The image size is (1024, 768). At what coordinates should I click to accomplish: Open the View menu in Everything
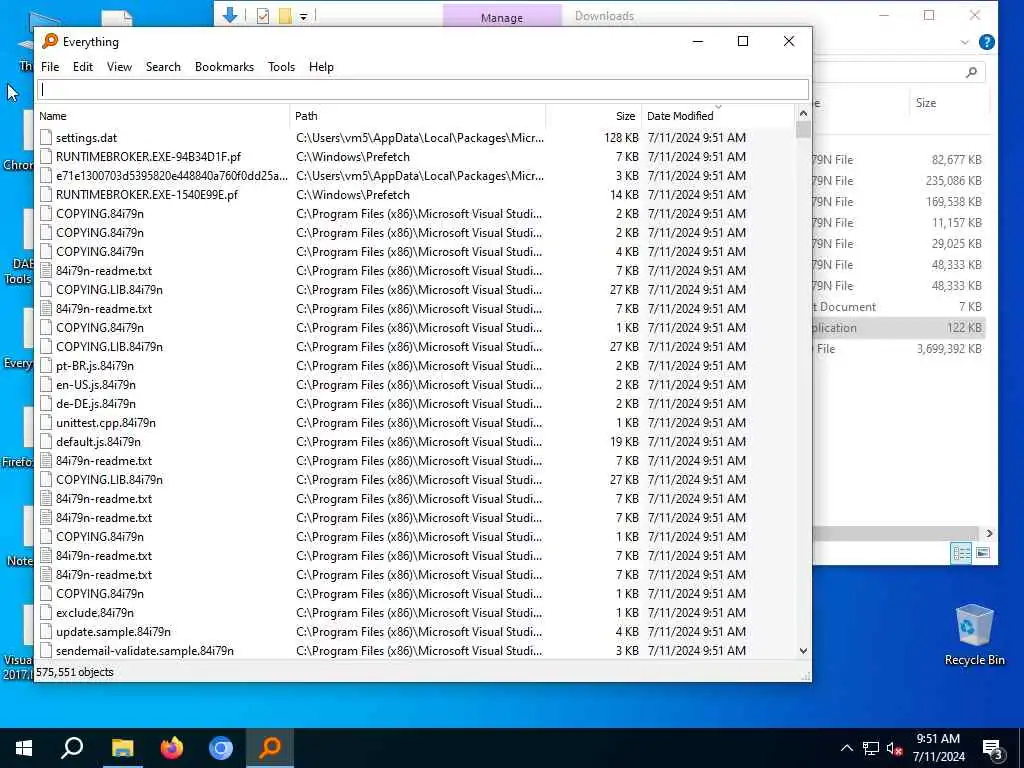click(120, 67)
